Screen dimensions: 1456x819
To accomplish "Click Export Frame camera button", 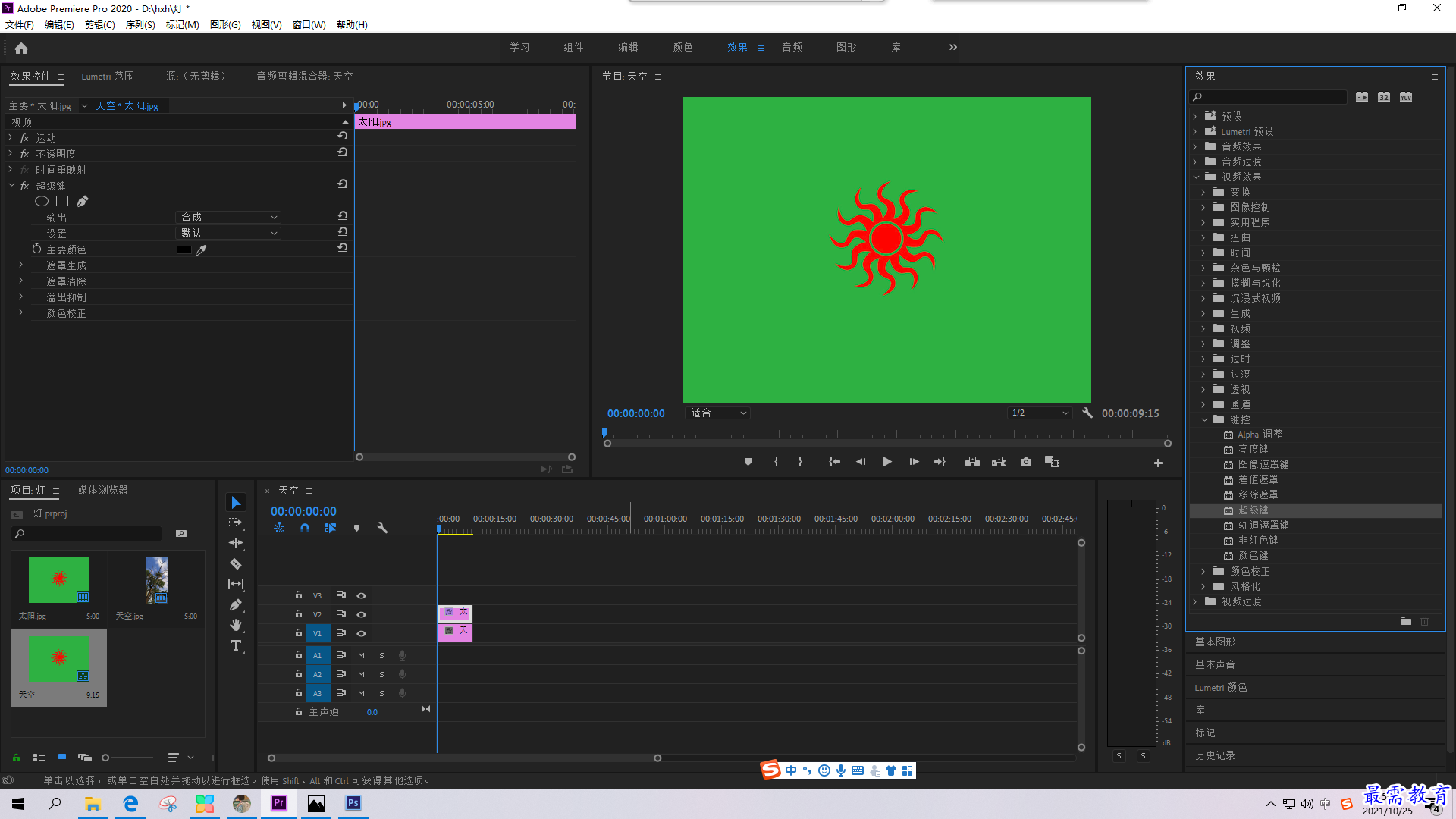I will (x=1026, y=462).
